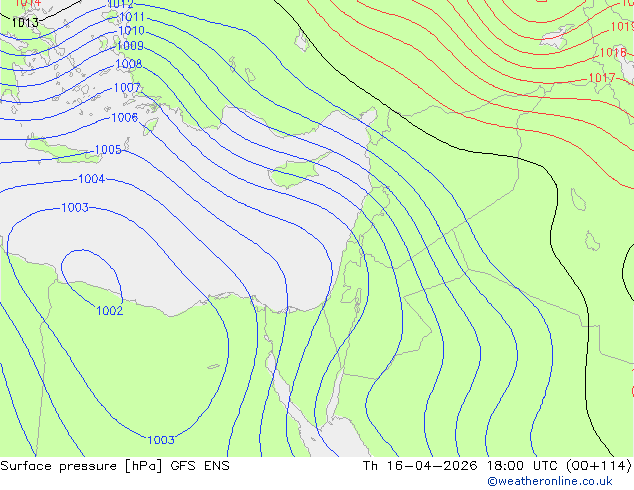Viewport: 634px width, 490px height.
Task: Click the blue 1005 isobar label
Action: click(108, 150)
